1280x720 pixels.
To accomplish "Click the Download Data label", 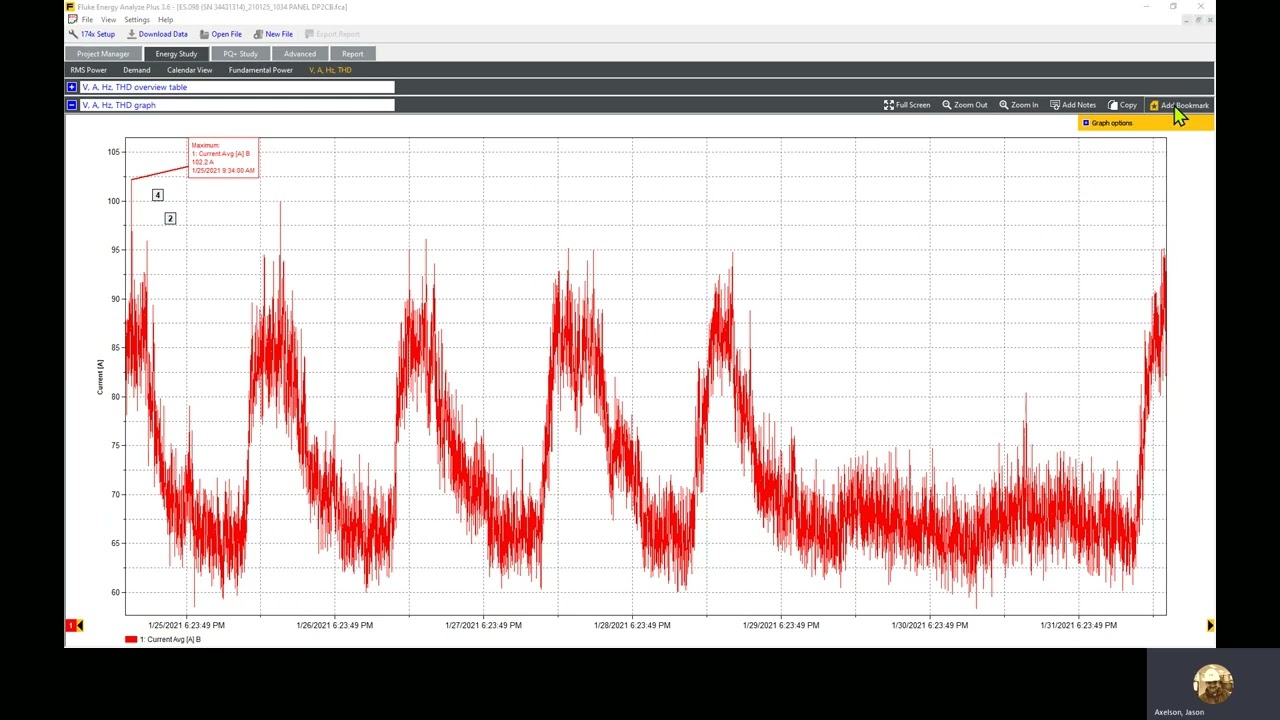I will [x=163, y=34].
